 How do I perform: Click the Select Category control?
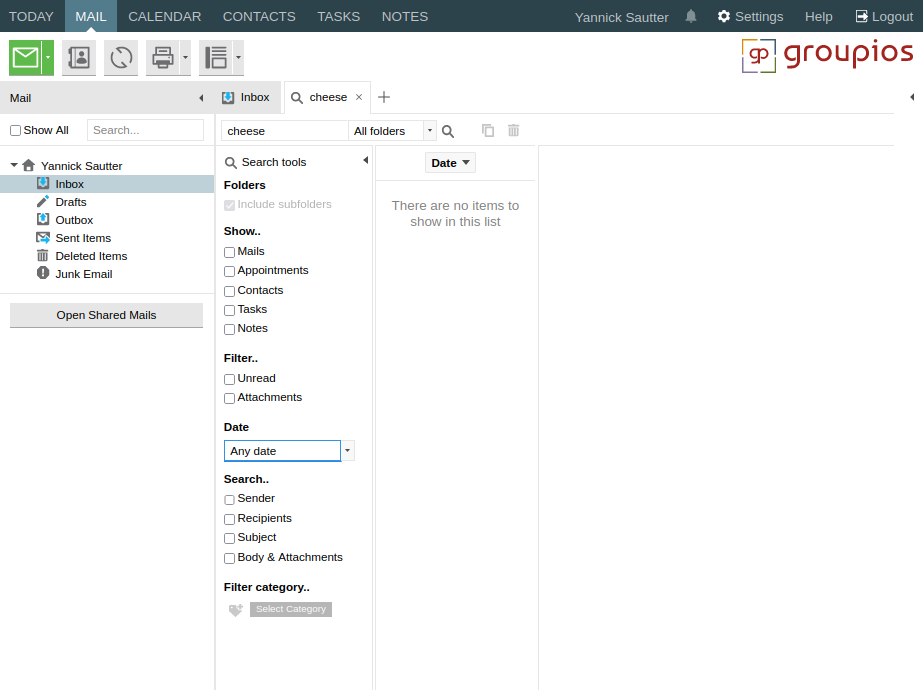tap(290, 609)
